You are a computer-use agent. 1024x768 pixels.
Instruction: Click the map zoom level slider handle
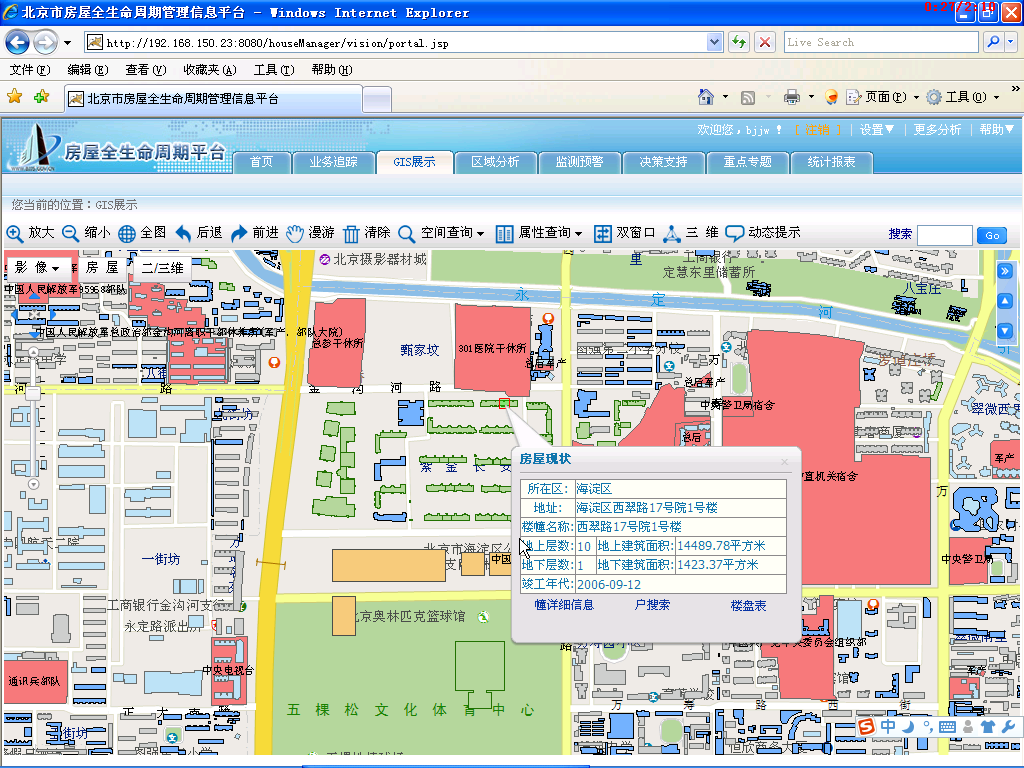(x=33, y=394)
